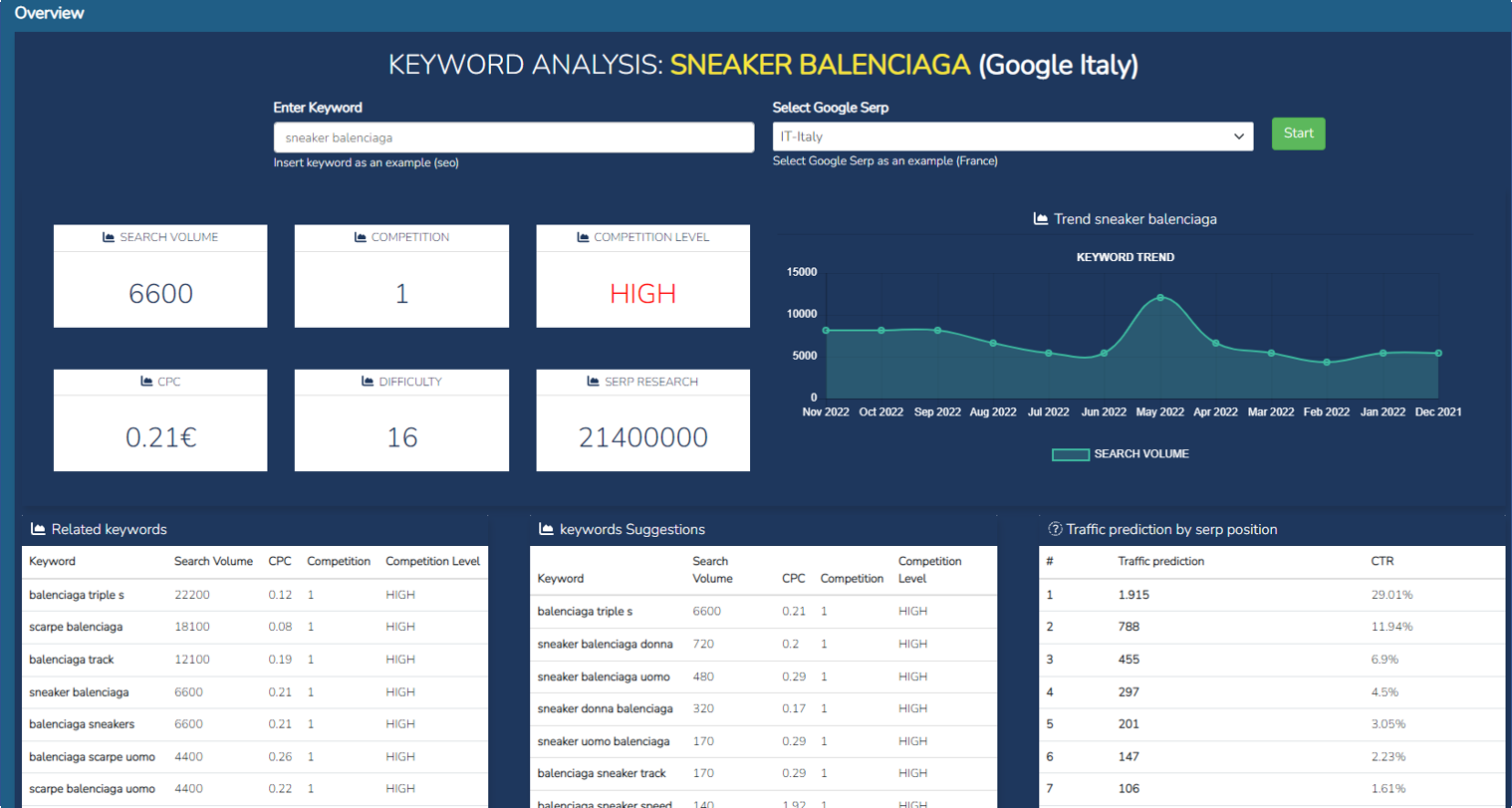1512x808 pixels.
Task: Click the chart icon beside keywords Suggestions
Action: coord(546,529)
